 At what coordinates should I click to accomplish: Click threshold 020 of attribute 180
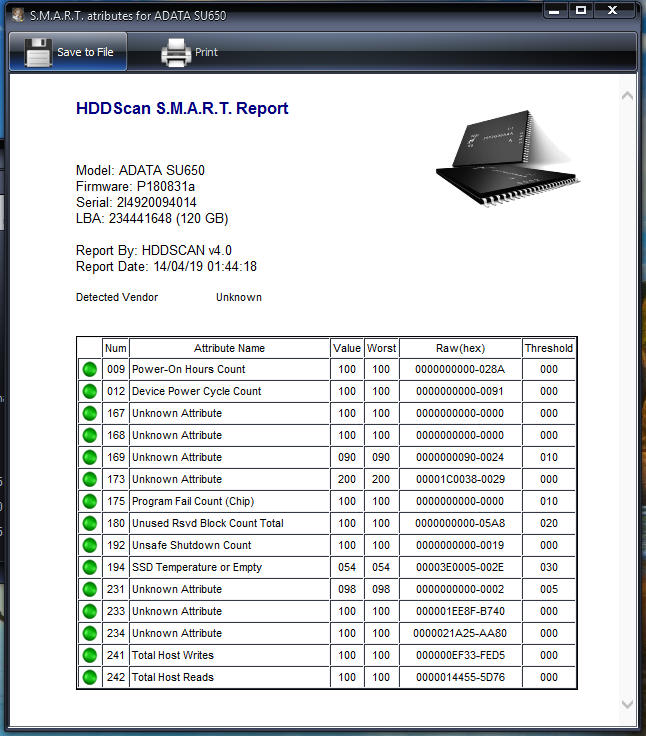(x=549, y=523)
